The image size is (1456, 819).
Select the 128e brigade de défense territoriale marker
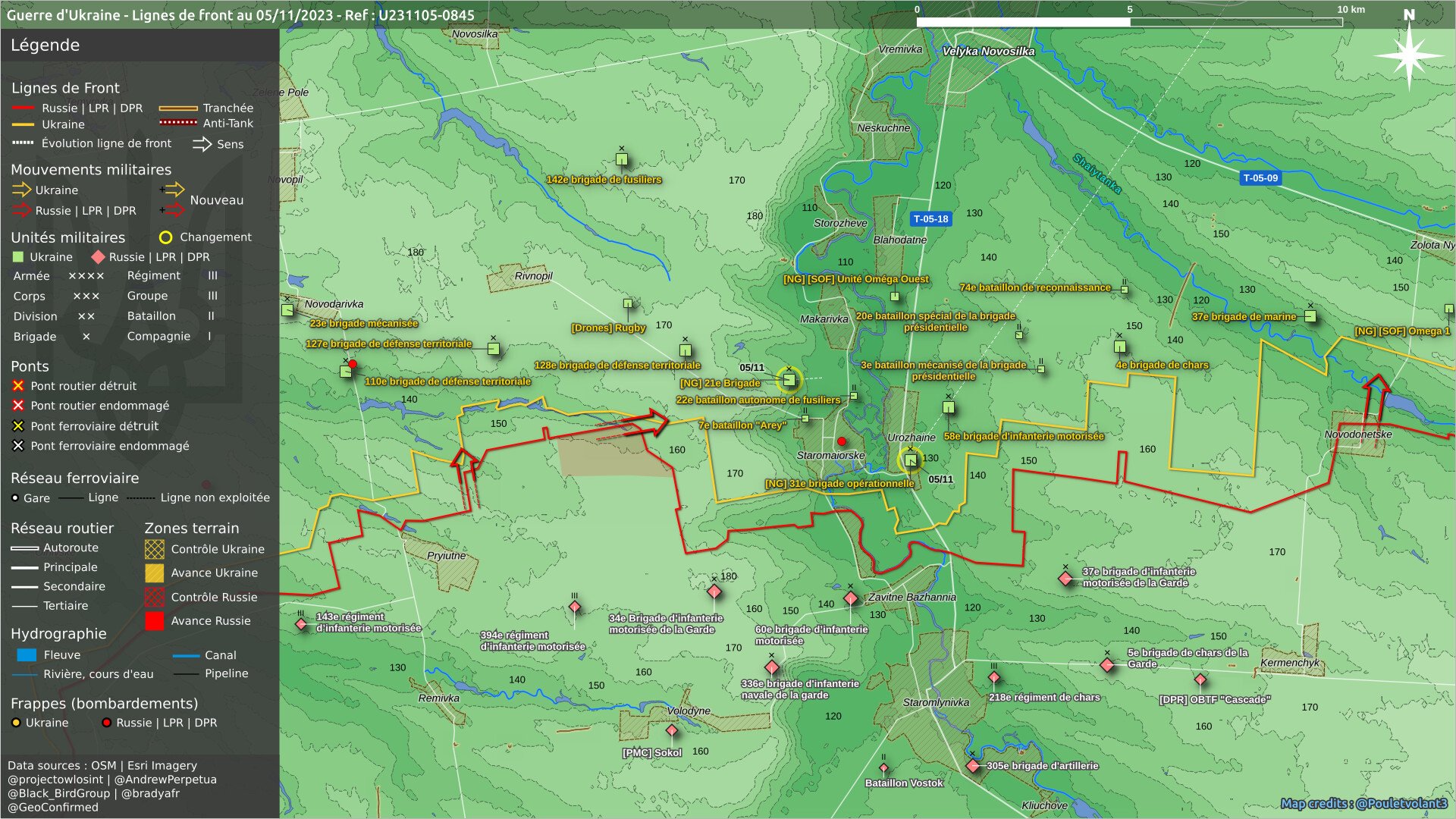click(x=686, y=350)
